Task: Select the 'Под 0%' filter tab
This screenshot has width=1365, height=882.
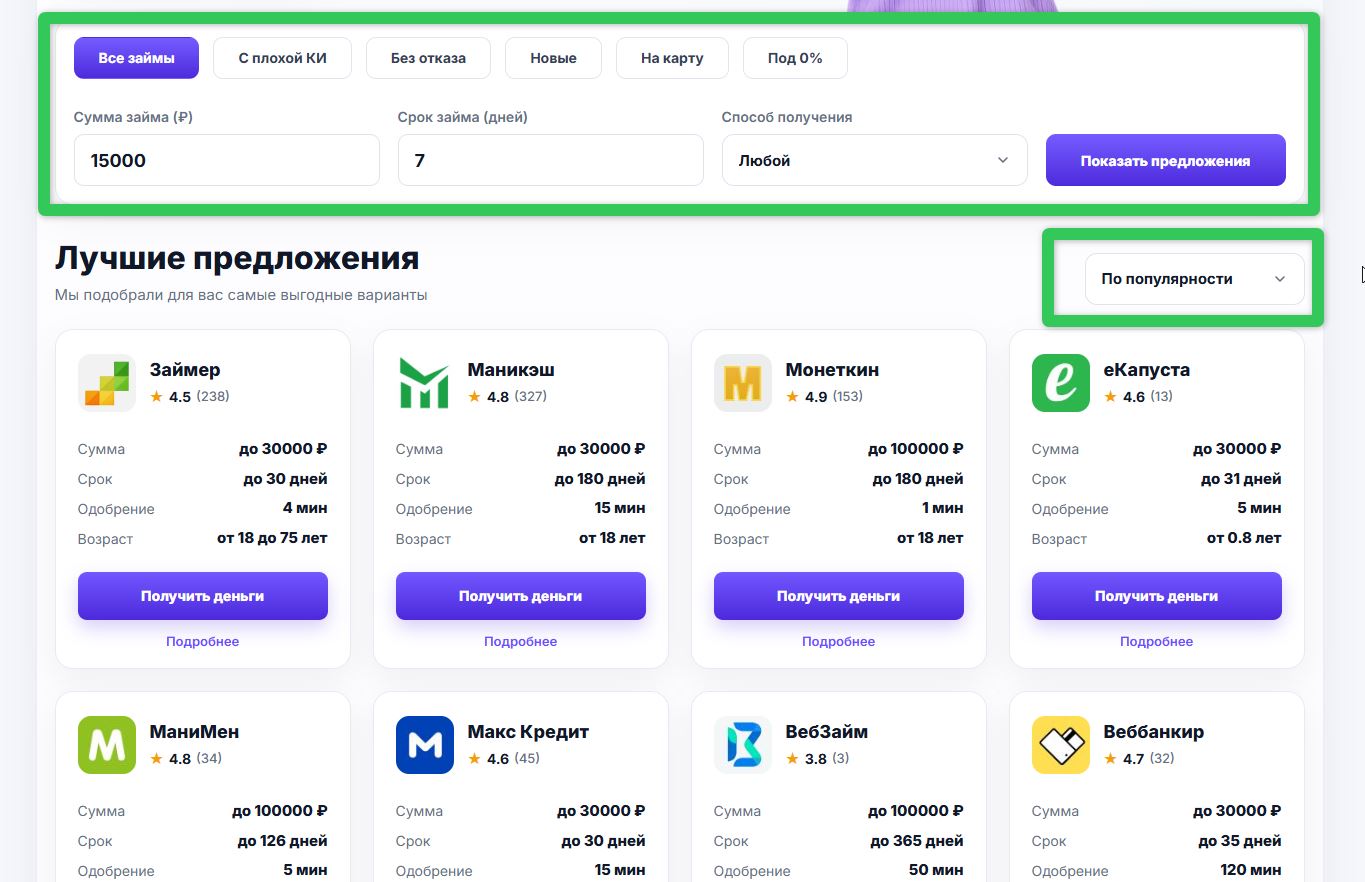Action: 795,58
